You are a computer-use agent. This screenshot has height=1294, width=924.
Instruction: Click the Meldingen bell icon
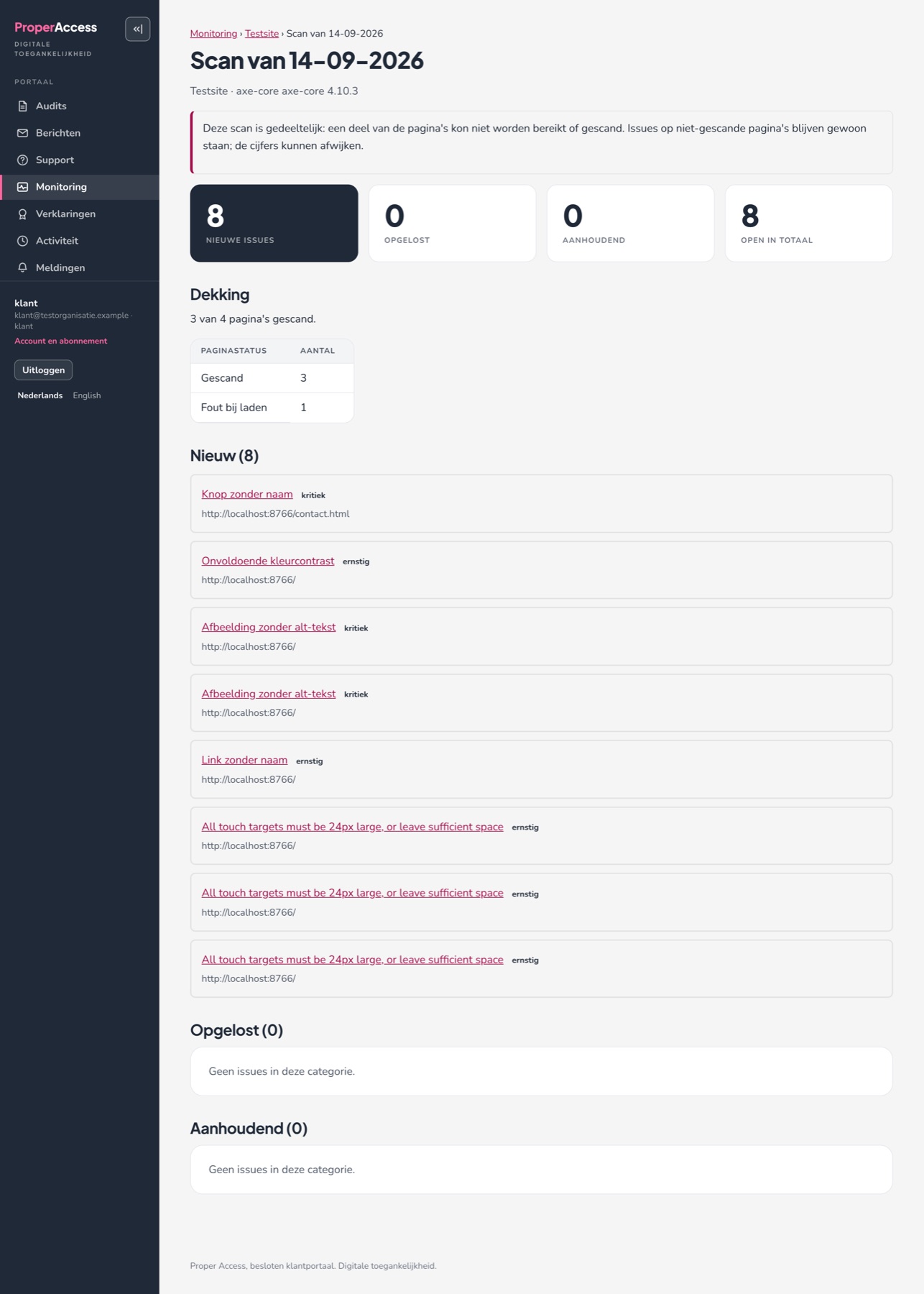pos(22,267)
